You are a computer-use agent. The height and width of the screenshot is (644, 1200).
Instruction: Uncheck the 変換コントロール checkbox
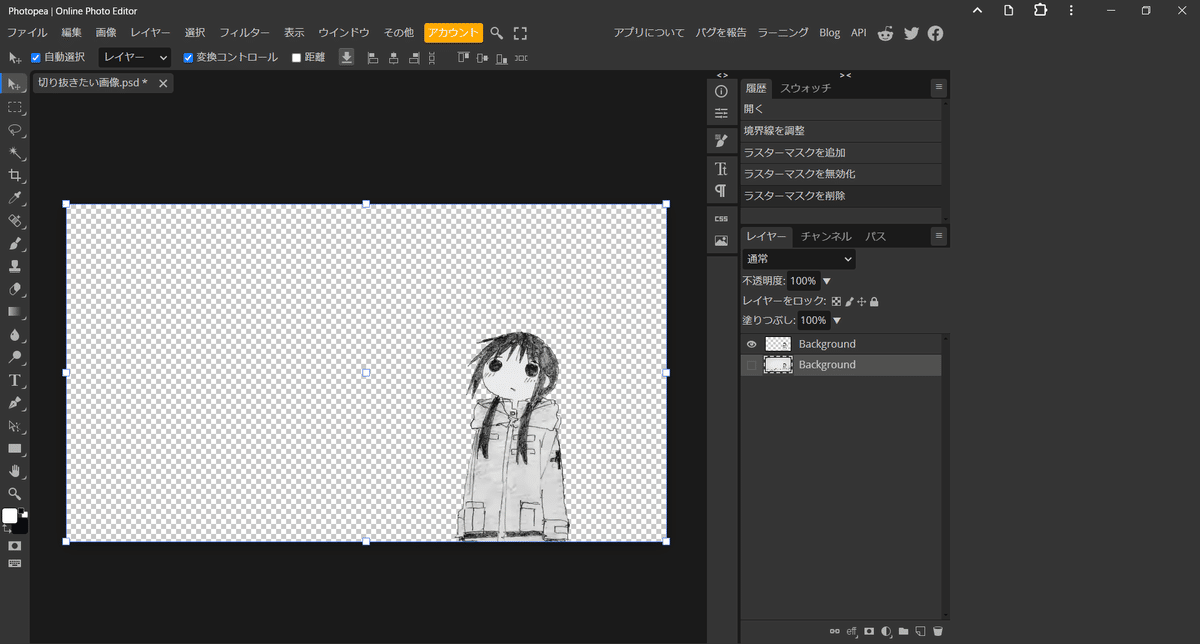point(188,58)
